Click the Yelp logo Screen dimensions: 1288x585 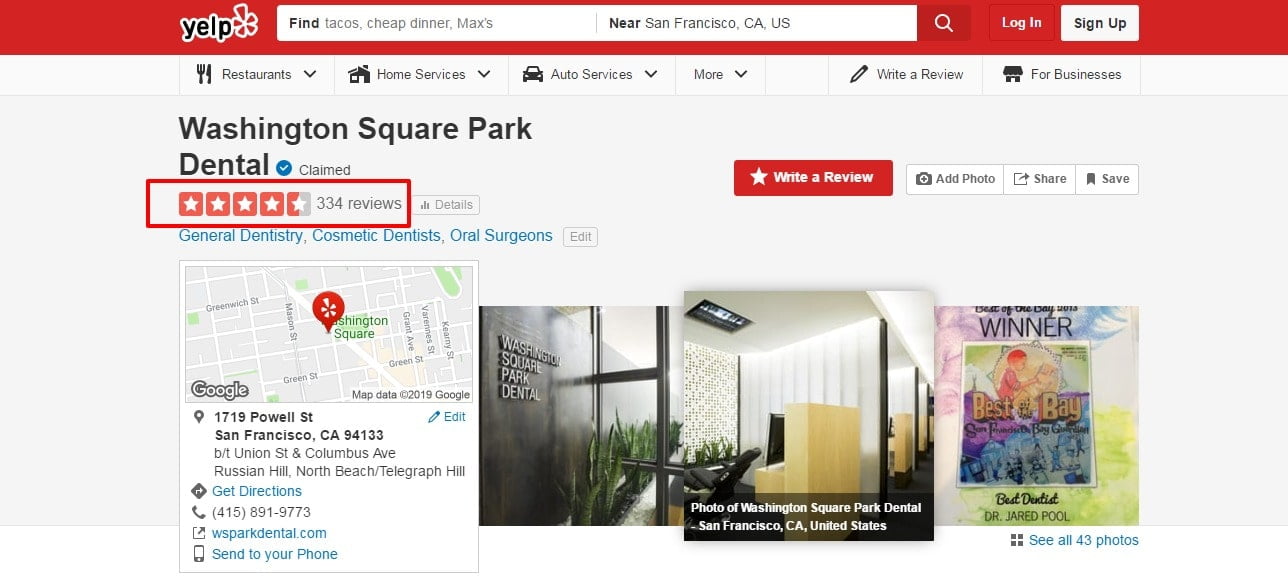click(x=218, y=24)
